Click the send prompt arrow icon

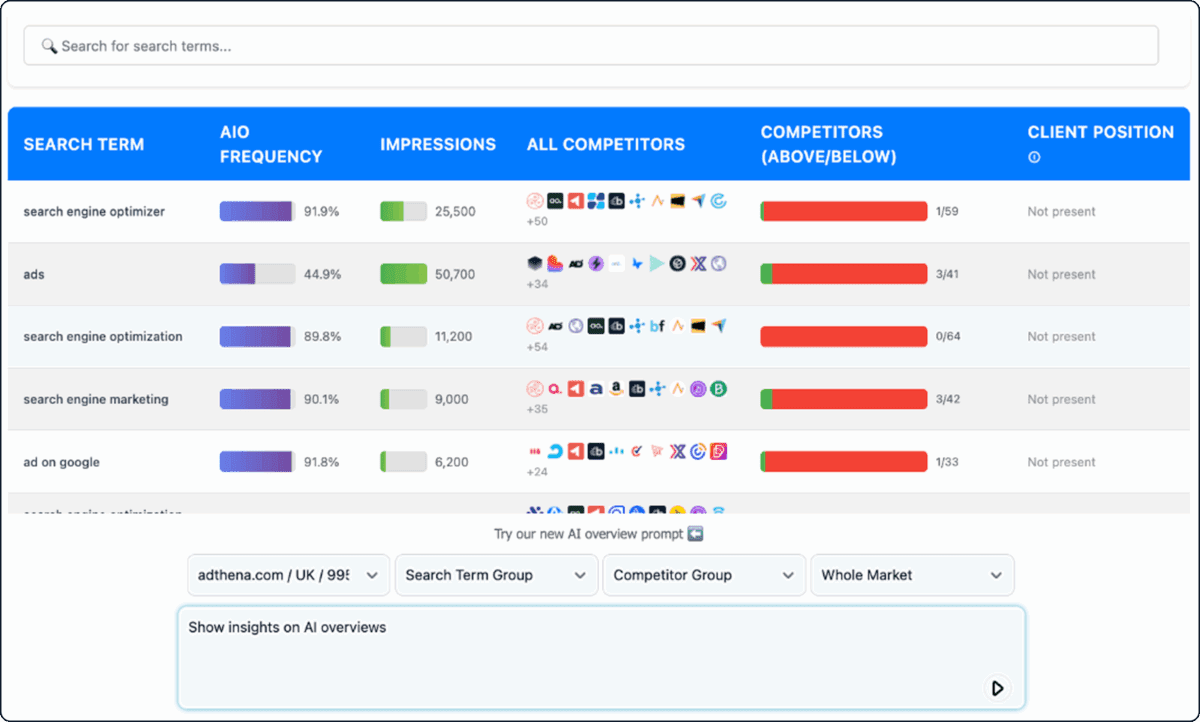click(997, 688)
